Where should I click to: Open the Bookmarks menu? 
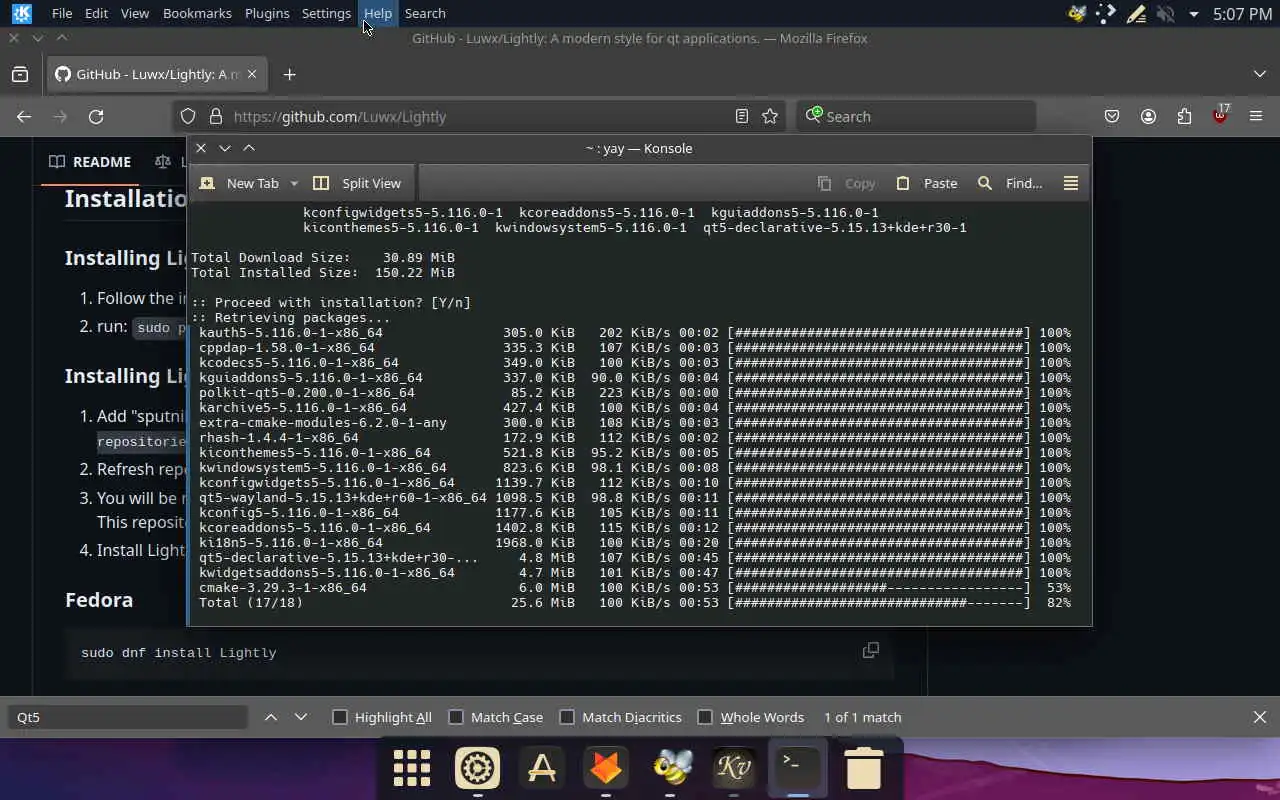click(x=197, y=13)
